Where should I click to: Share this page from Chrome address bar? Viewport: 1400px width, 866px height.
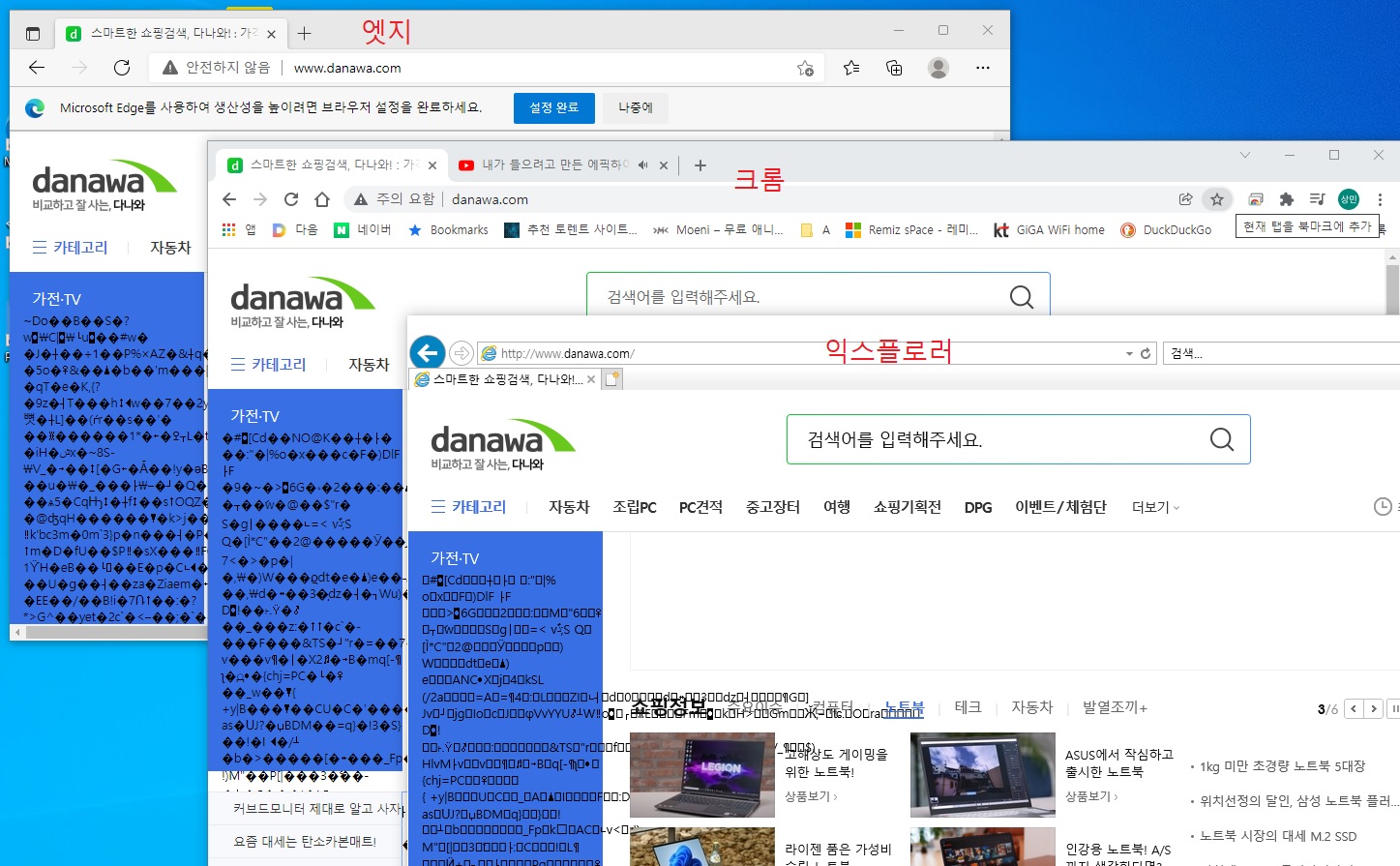pos(1185,199)
